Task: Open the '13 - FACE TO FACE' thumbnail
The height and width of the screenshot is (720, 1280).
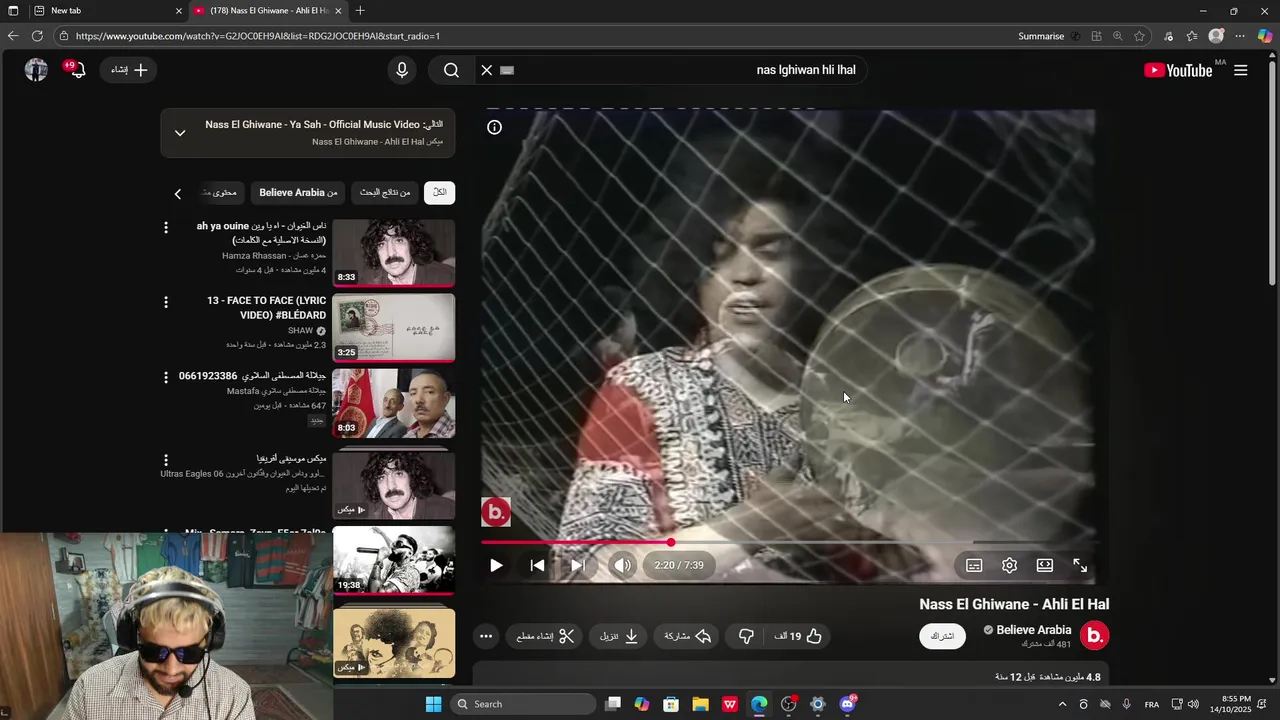Action: point(393,328)
